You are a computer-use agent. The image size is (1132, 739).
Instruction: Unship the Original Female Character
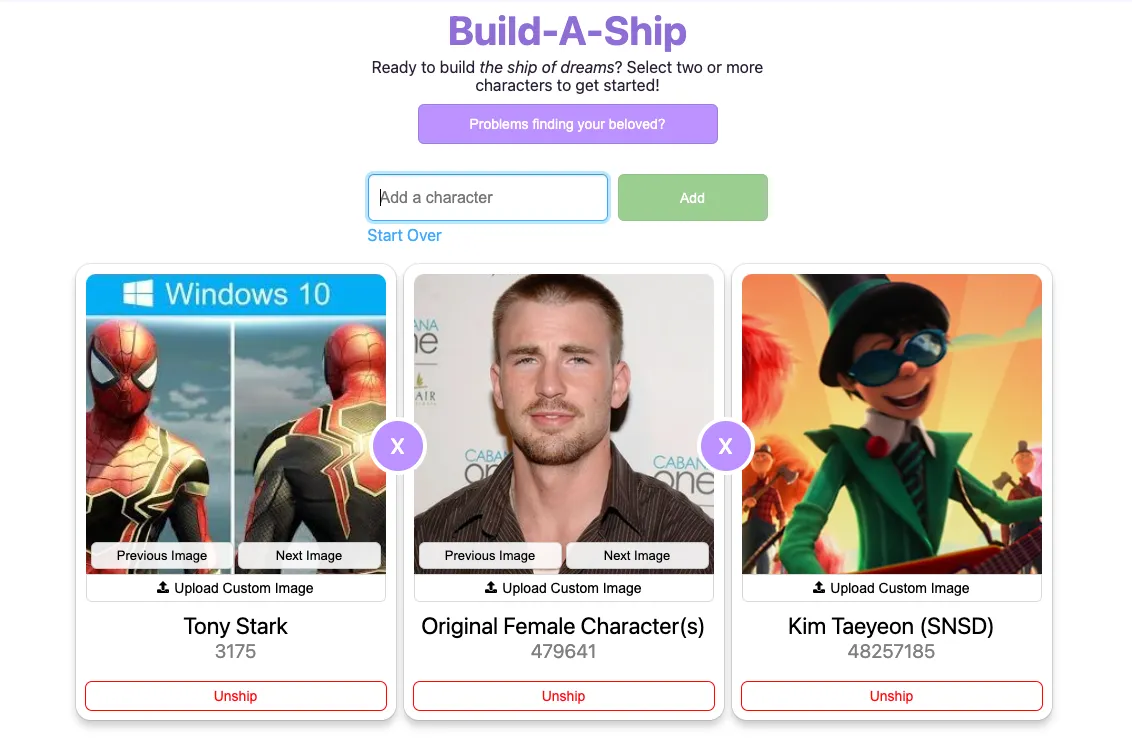click(563, 696)
